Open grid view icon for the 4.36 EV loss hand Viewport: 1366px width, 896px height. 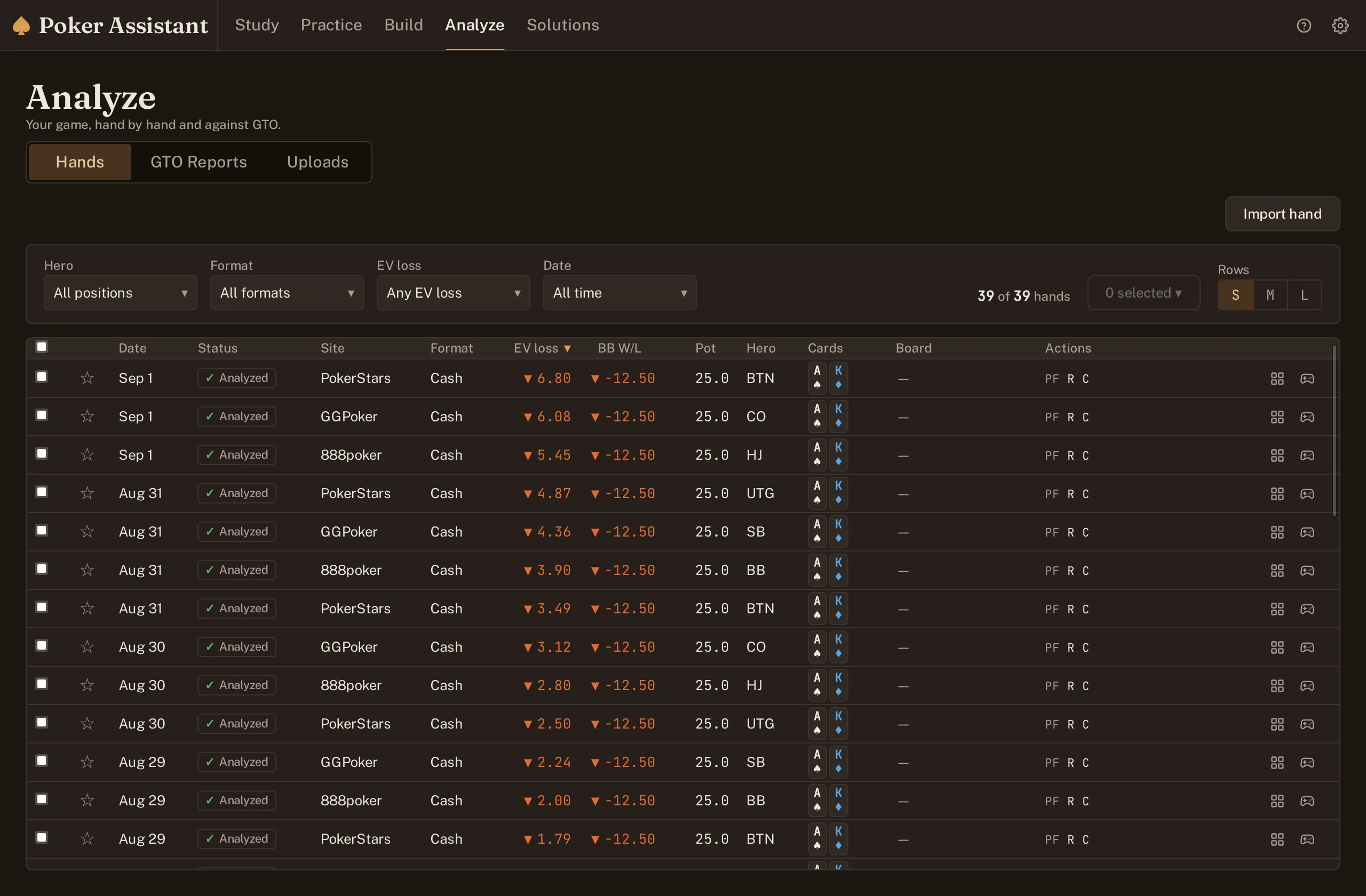point(1277,532)
